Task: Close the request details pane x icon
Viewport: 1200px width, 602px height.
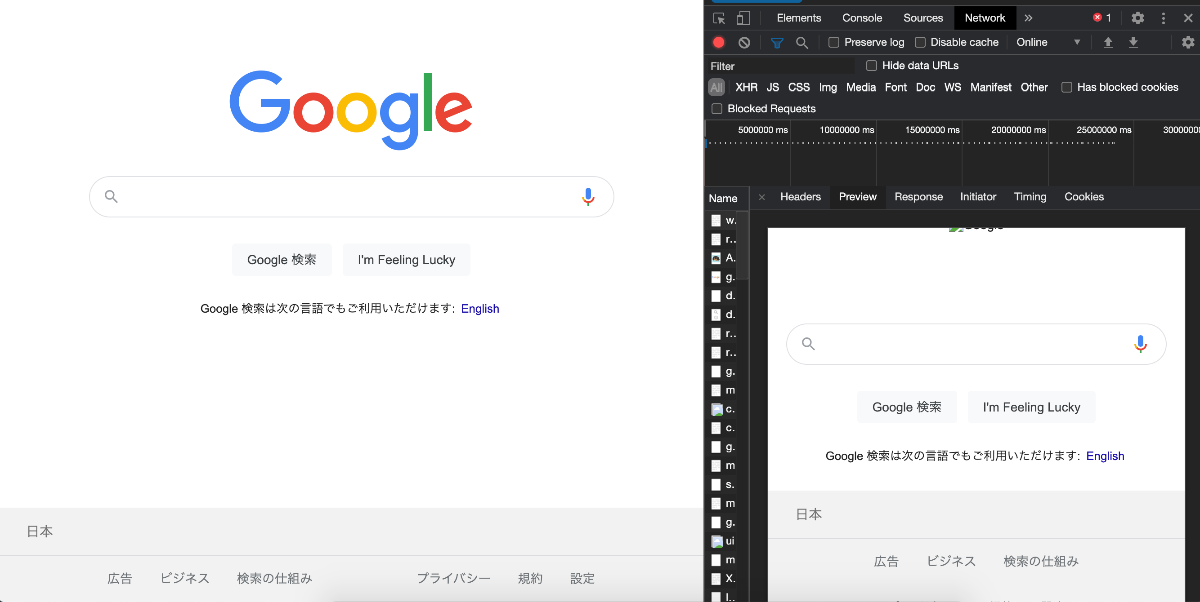Action: pyautogui.click(x=761, y=197)
